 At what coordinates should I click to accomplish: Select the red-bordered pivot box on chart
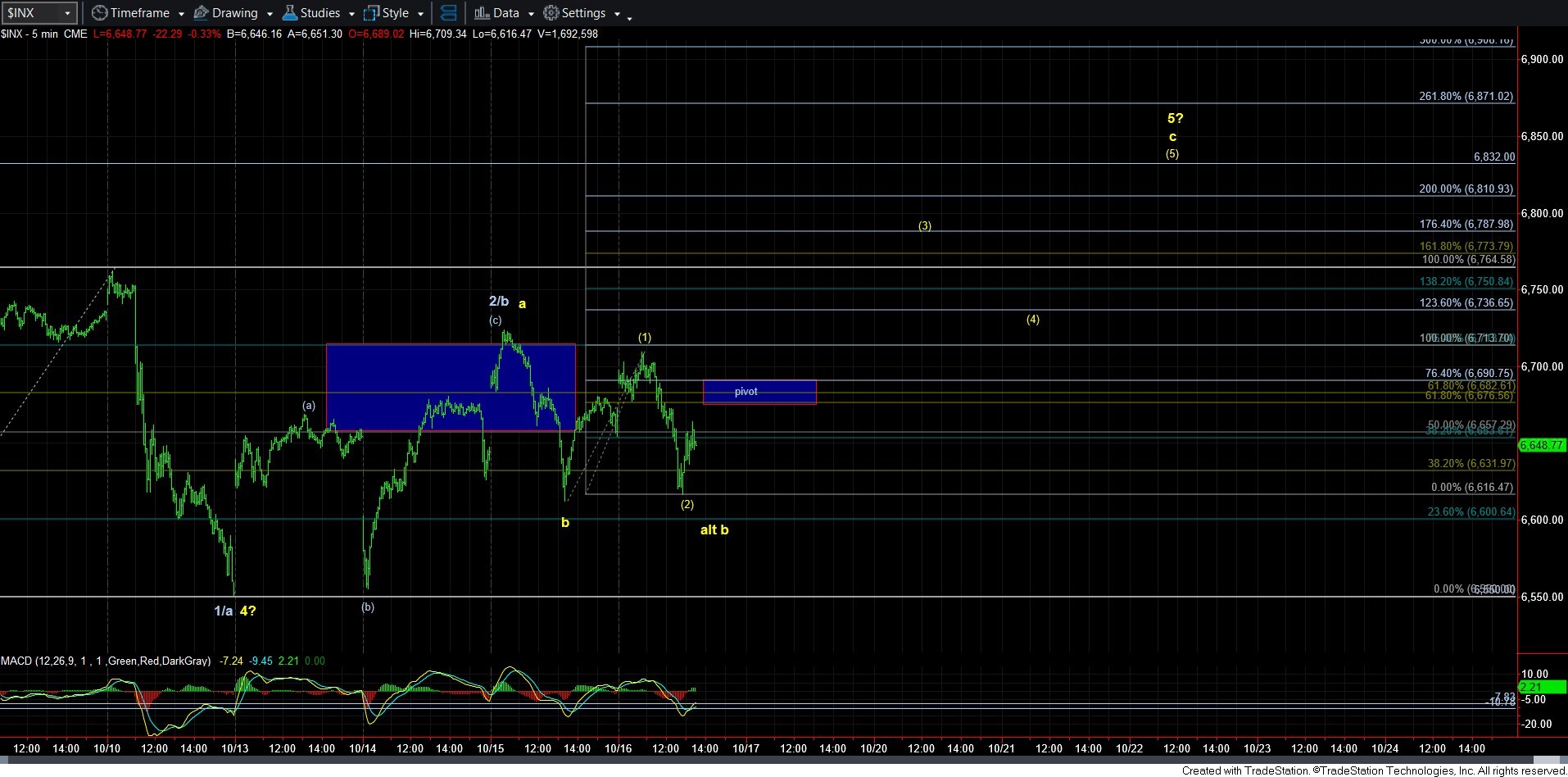pos(759,392)
